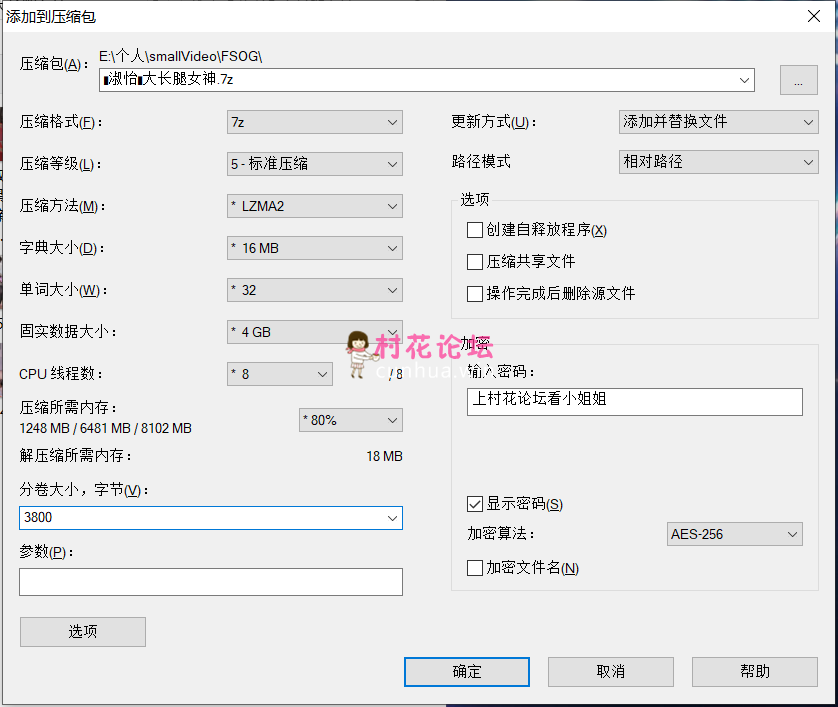This screenshot has height=707, width=838.
Task: Click the browse button next to archive path
Action: point(798,81)
